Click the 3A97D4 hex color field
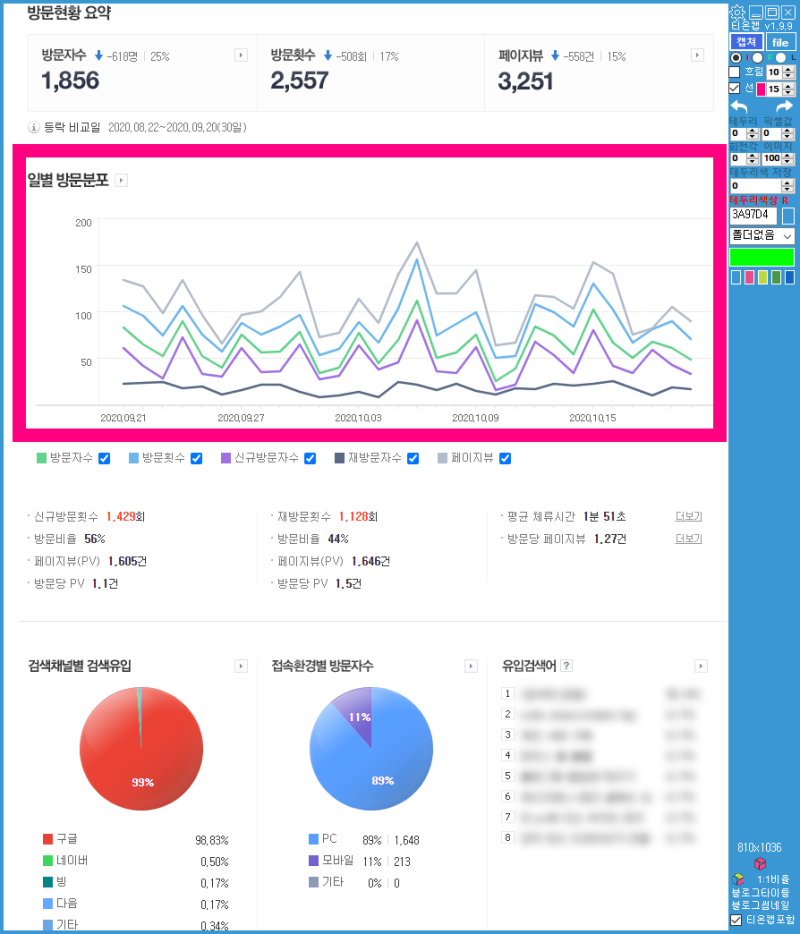The image size is (800, 934). coord(753,216)
